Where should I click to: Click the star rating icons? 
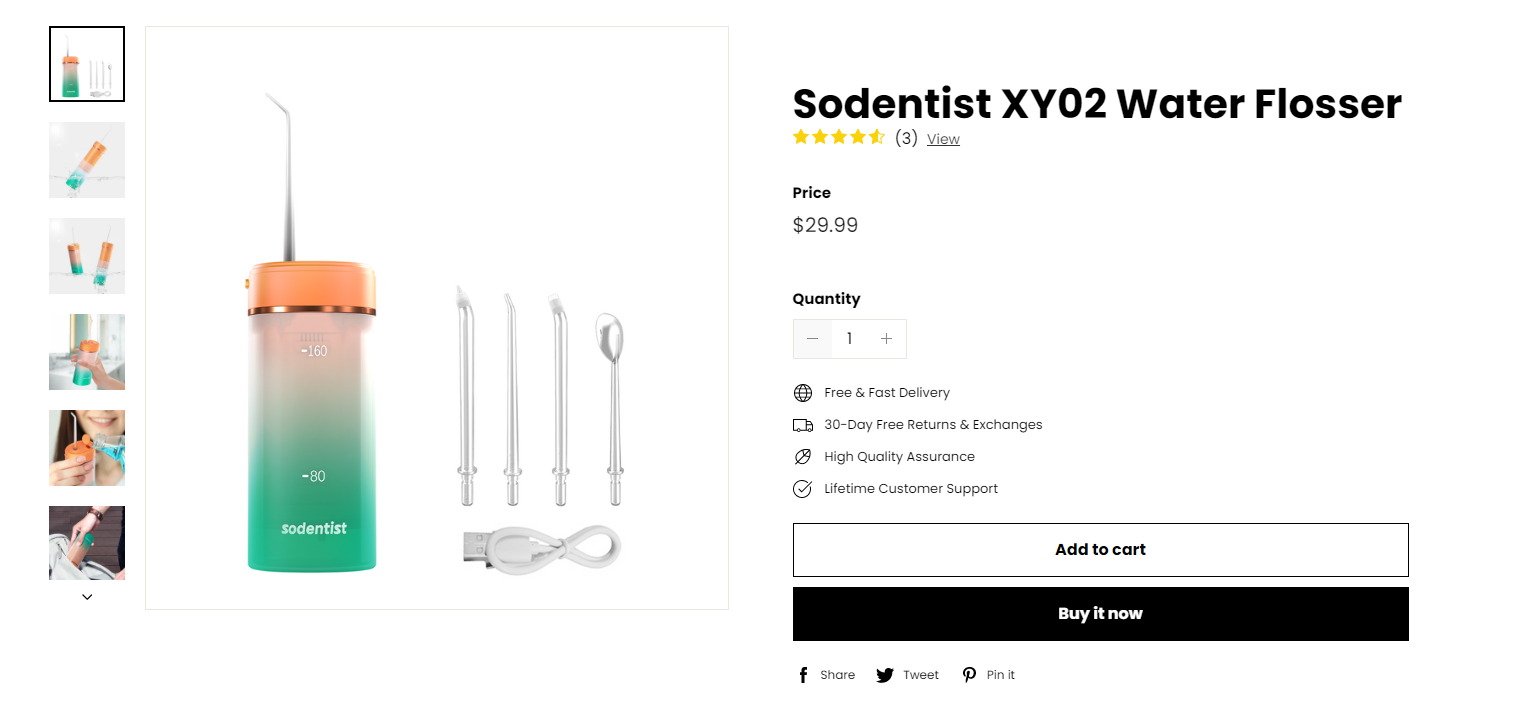point(839,138)
